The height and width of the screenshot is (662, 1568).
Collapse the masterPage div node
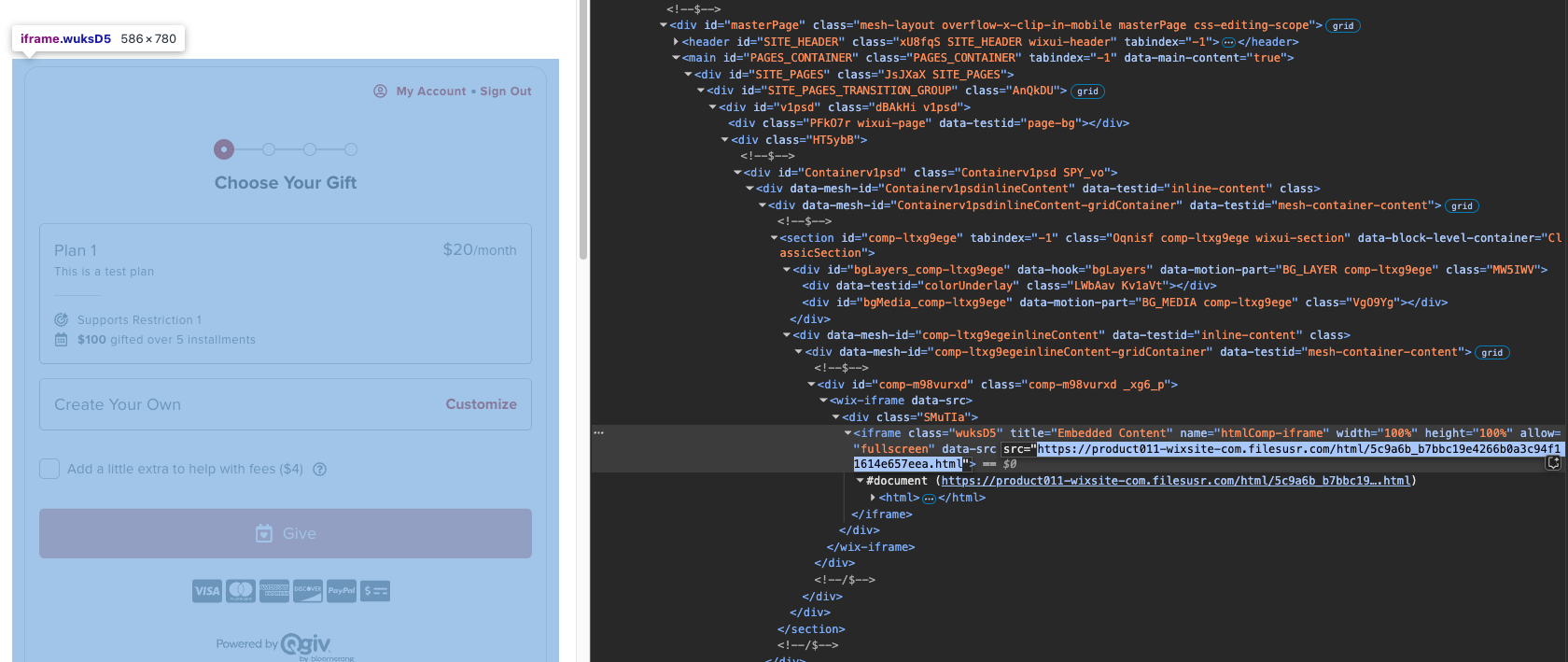click(664, 25)
